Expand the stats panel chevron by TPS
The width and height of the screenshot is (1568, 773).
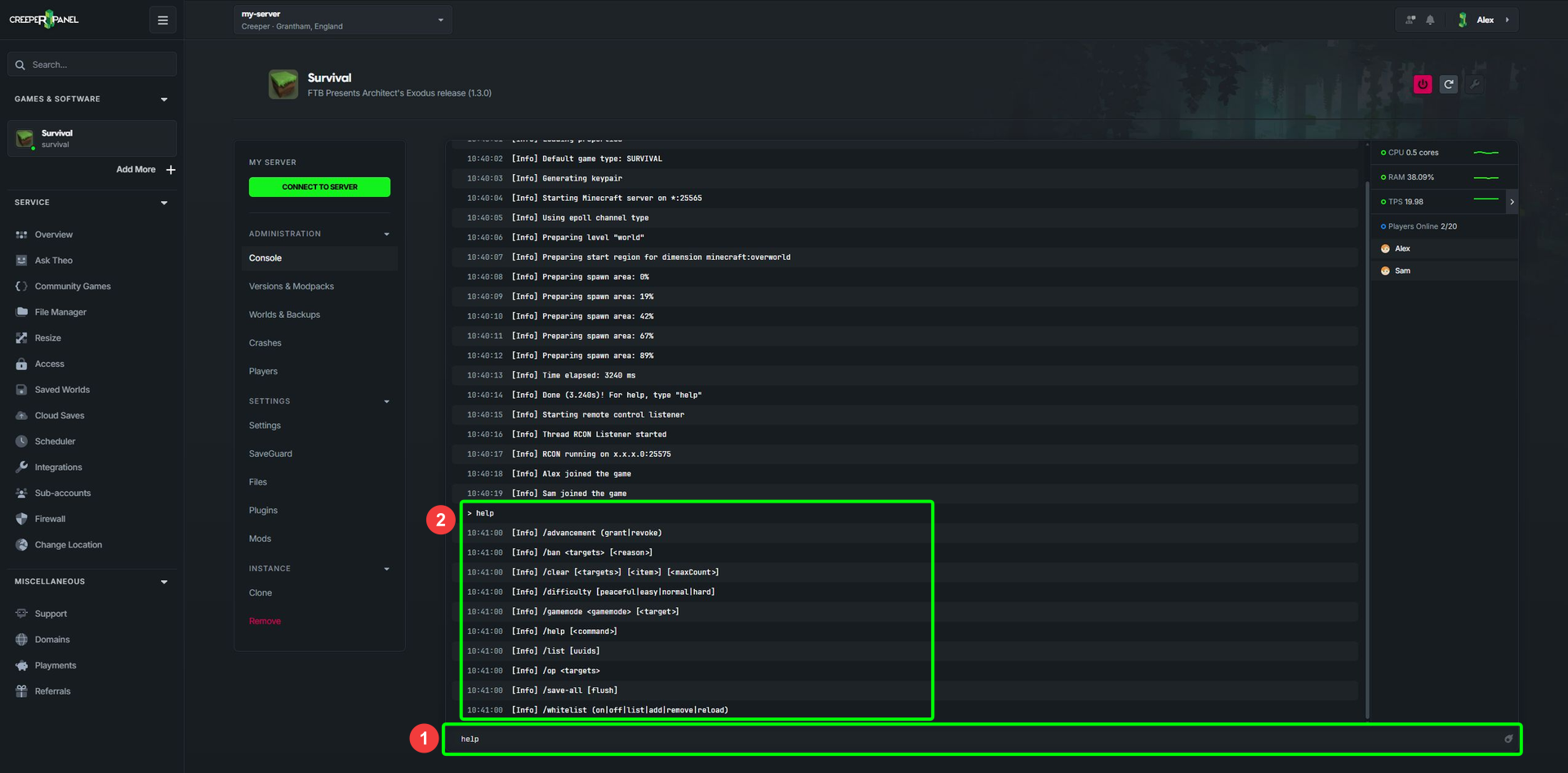1512,202
